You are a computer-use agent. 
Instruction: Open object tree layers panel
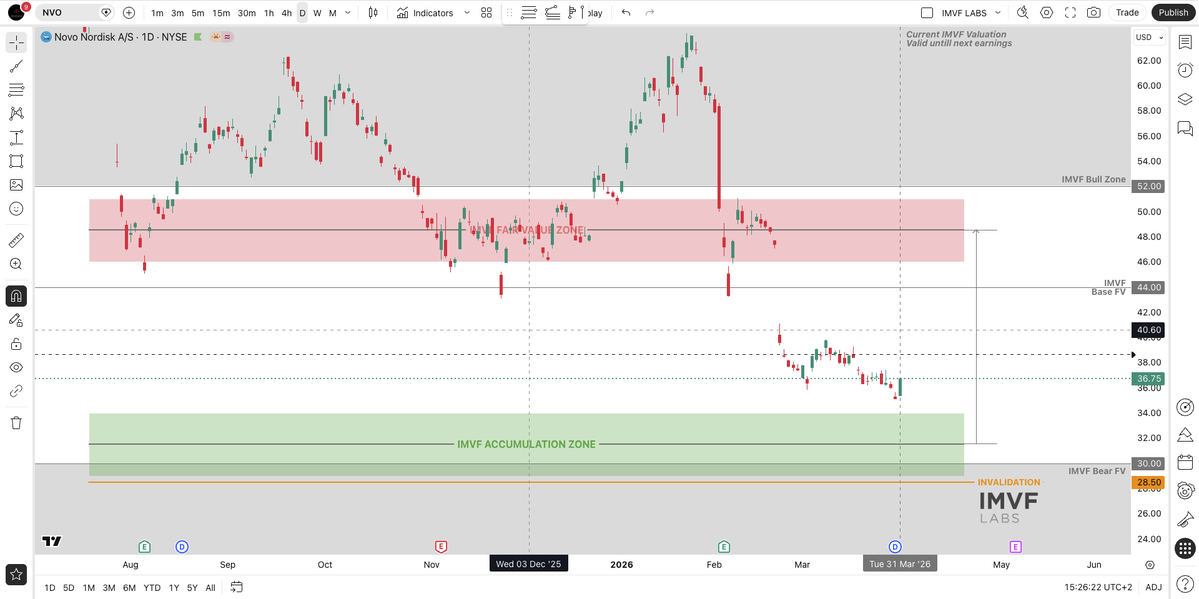[x=1184, y=99]
